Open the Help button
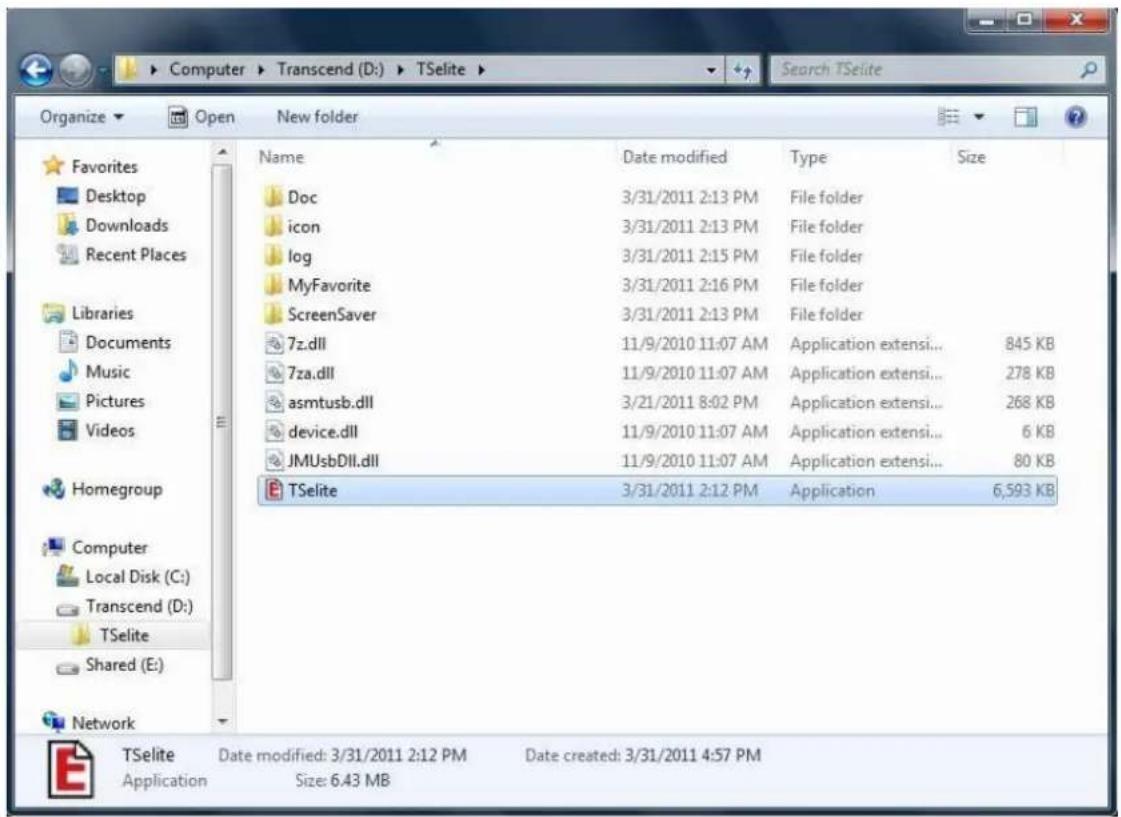1121x817 pixels. (1076, 117)
